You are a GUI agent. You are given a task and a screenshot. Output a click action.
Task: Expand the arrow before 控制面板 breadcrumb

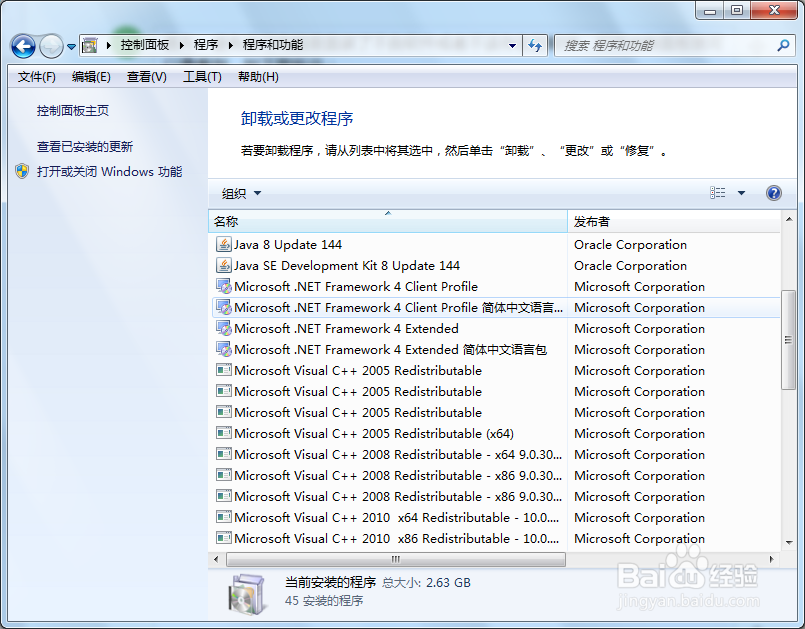click(109, 45)
